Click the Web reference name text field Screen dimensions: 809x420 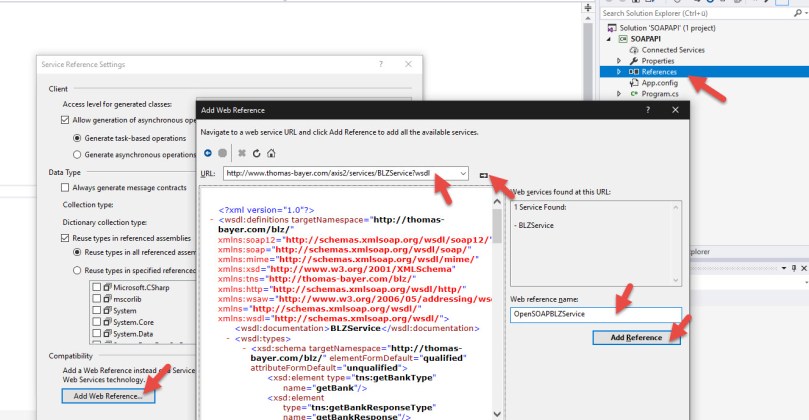click(x=594, y=314)
